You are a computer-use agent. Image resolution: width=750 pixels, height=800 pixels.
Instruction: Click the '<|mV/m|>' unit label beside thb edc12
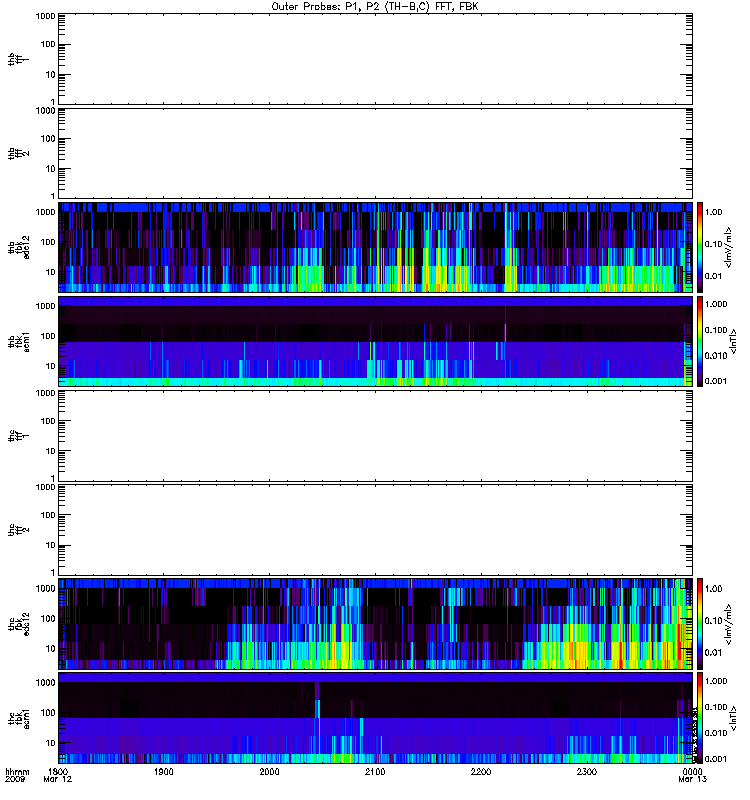click(x=729, y=247)
